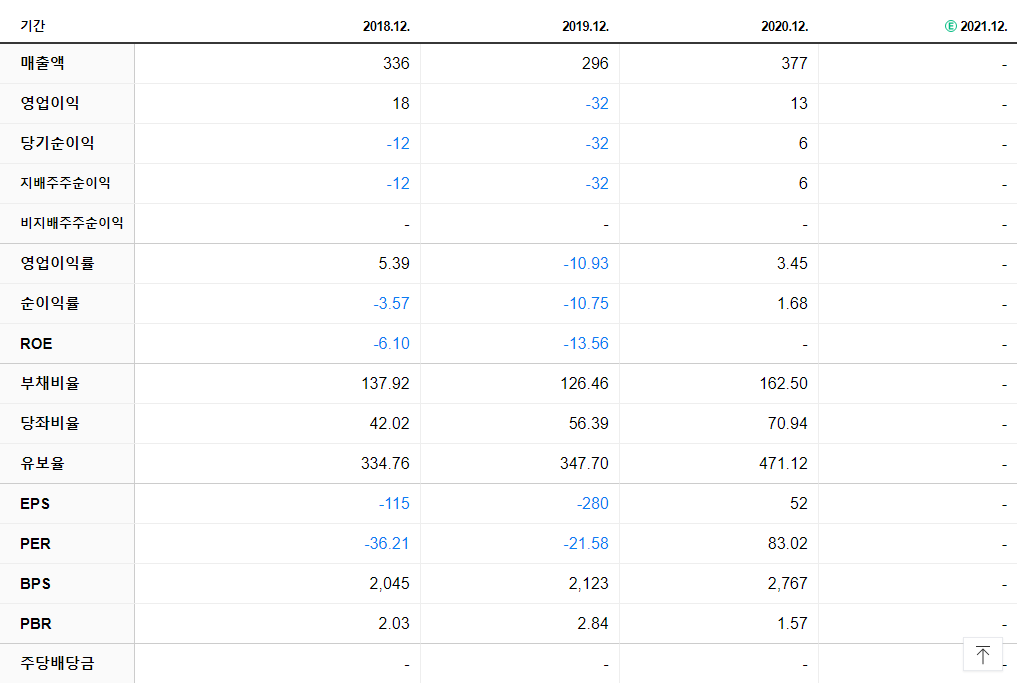The image size is (1017, 683).
Task: Select the 2018.12. column header
Action: [387, 26]
